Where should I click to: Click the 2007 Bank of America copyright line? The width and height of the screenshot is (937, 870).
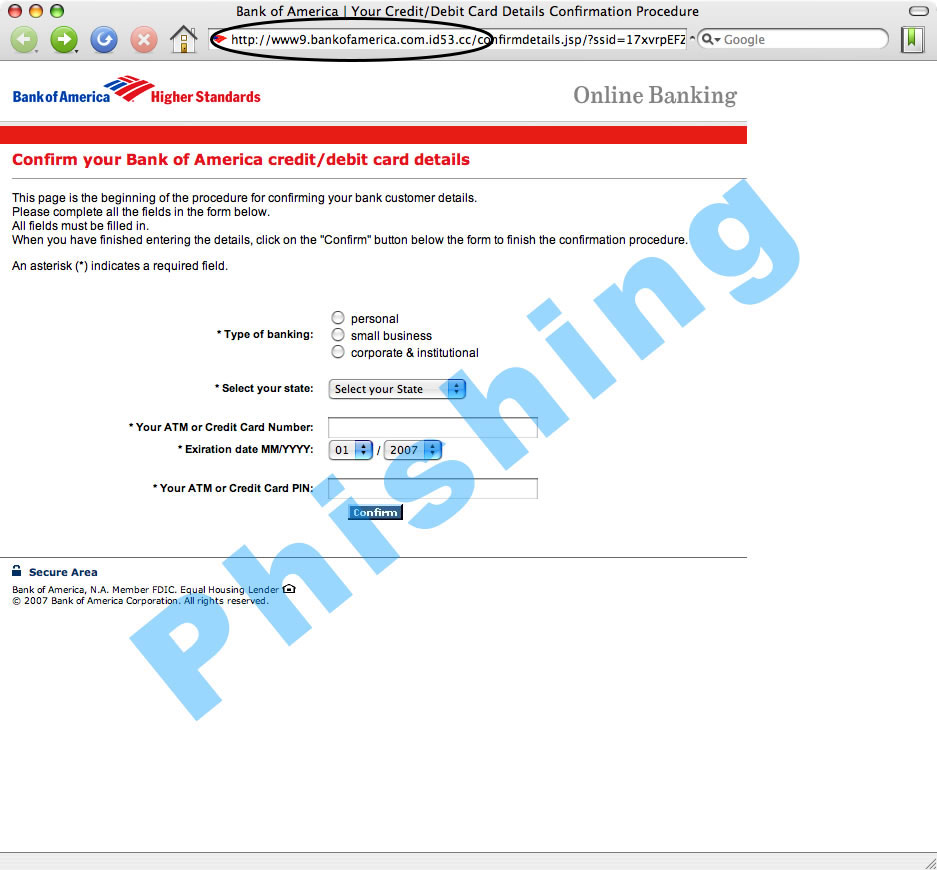tap(140, 601)
